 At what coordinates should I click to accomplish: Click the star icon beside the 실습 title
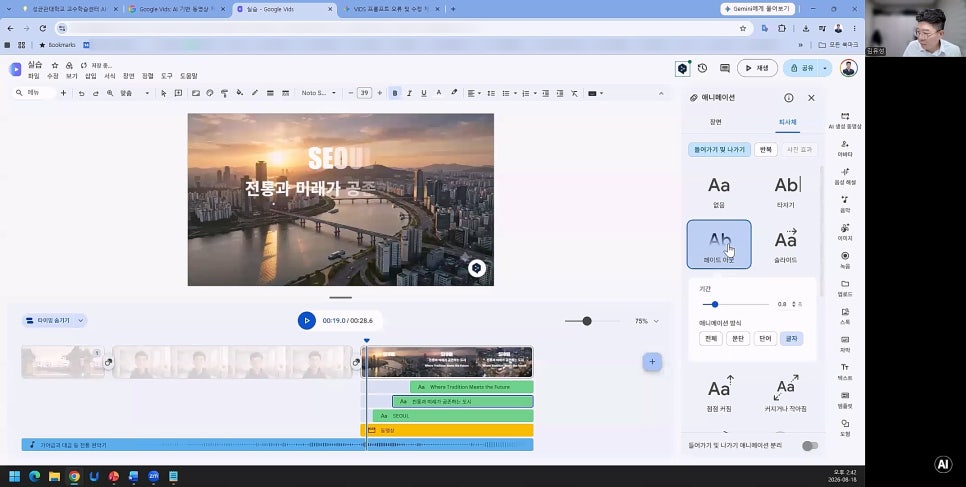click(x=55, y=65)
